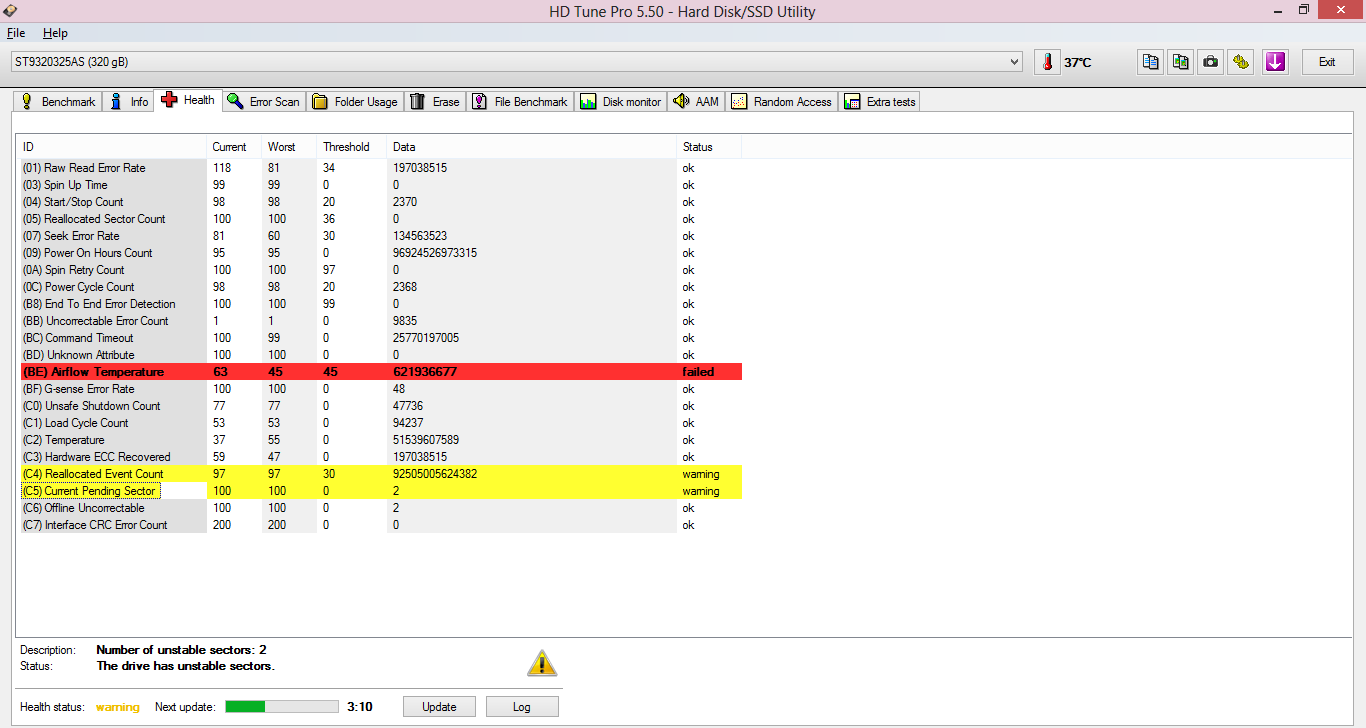Select the (01) Raw Read Error Rate row
Screen dimensions: 1366x728
click(381, 168)
